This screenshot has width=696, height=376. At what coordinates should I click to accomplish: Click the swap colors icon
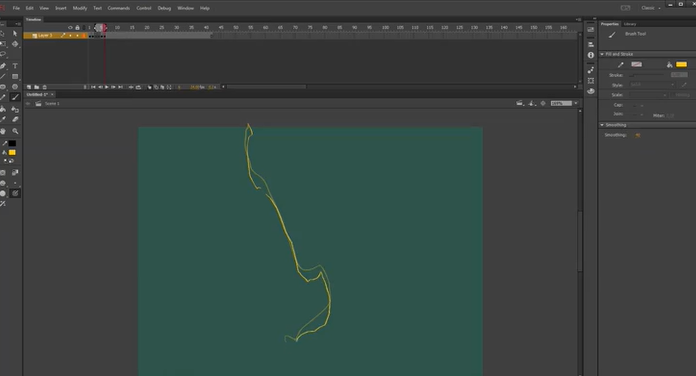pyautogui.click(x=11, y=161)
